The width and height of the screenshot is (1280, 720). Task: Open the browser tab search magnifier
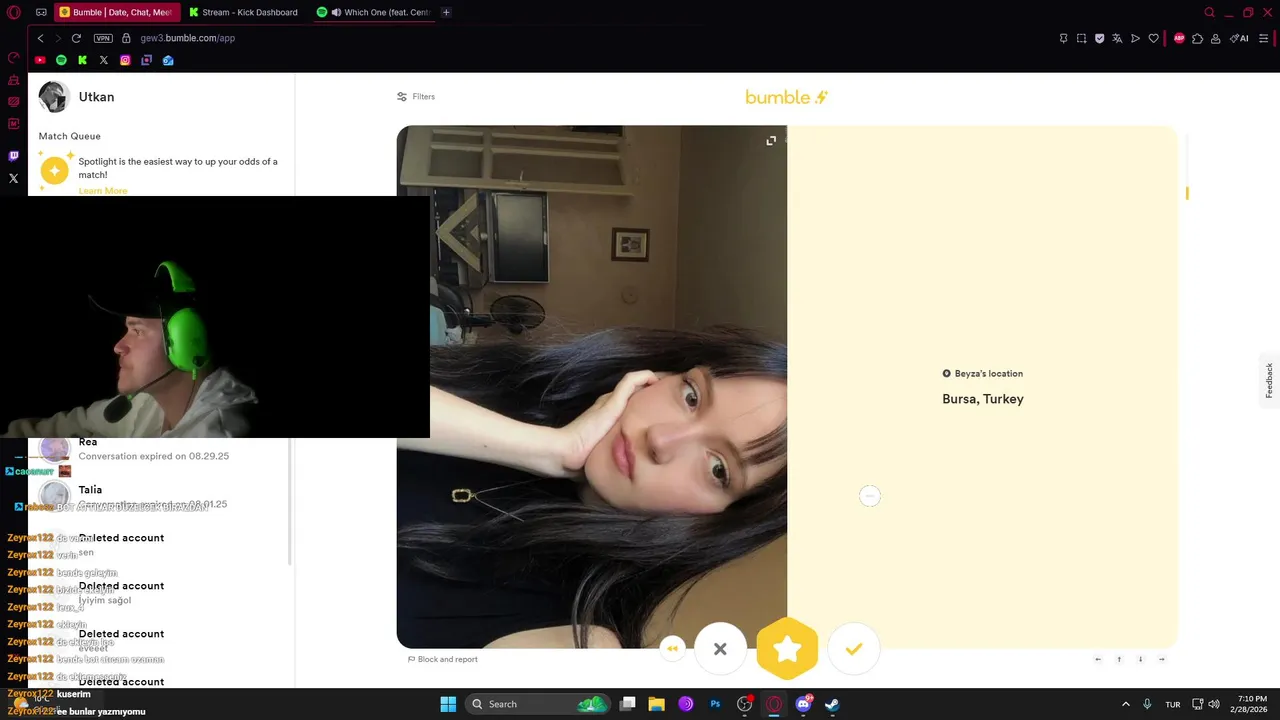(1209, 12)
